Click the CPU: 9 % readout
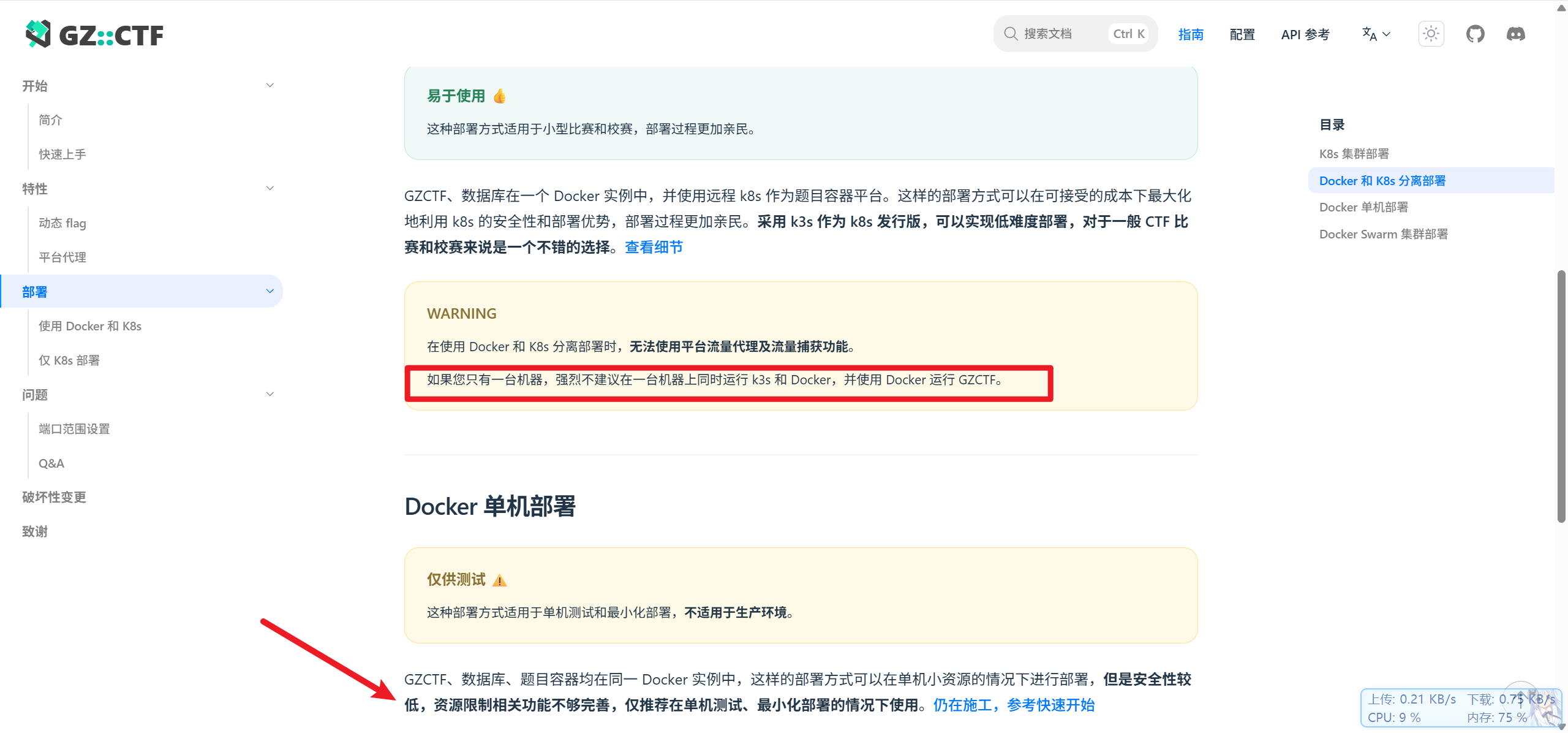Viewport: 1568px width, 733px height. [x=1394, y=717]
